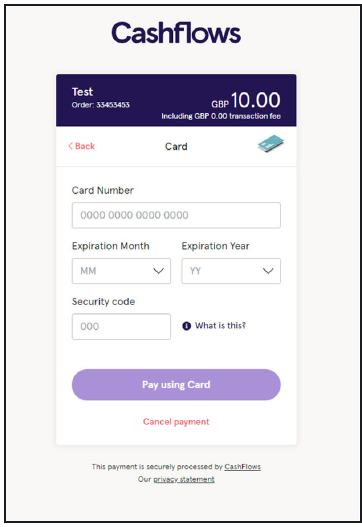Image resolution: width=362 pixels, height=527 pixels.
Task: Open the Expiration Year dropdown
Action: [231, 271]
